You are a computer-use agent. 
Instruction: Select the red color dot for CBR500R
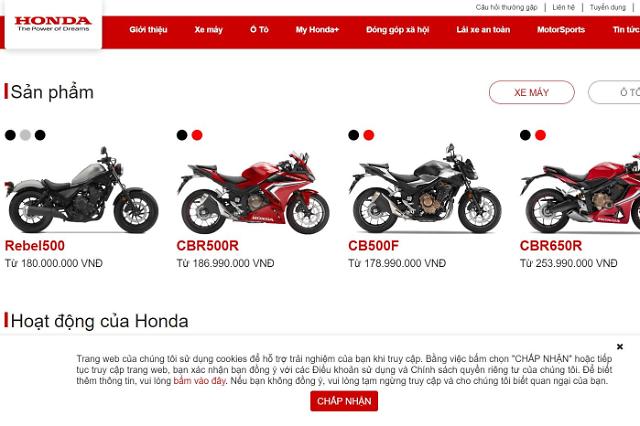click(197, 135)
